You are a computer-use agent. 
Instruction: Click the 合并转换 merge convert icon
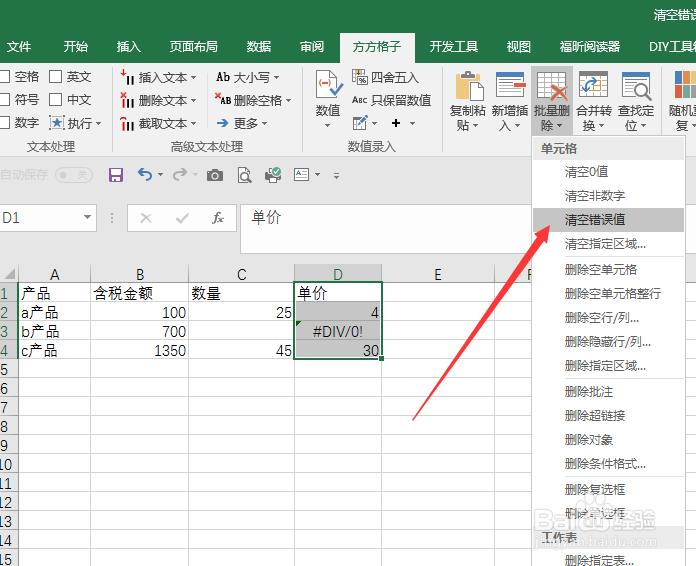593,84
